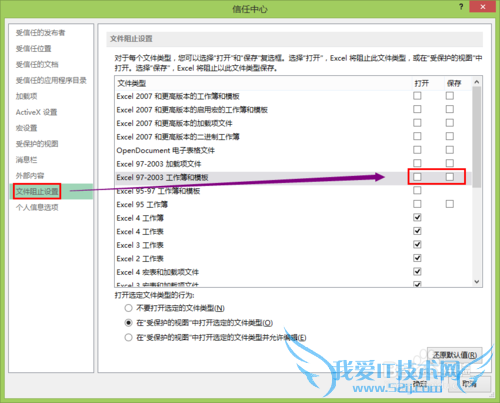Viewport: 500px width, 403px height.
Task: Toggle 打开 for Excel 97-2003 工作簿和模板
Action: click(417, 177)
